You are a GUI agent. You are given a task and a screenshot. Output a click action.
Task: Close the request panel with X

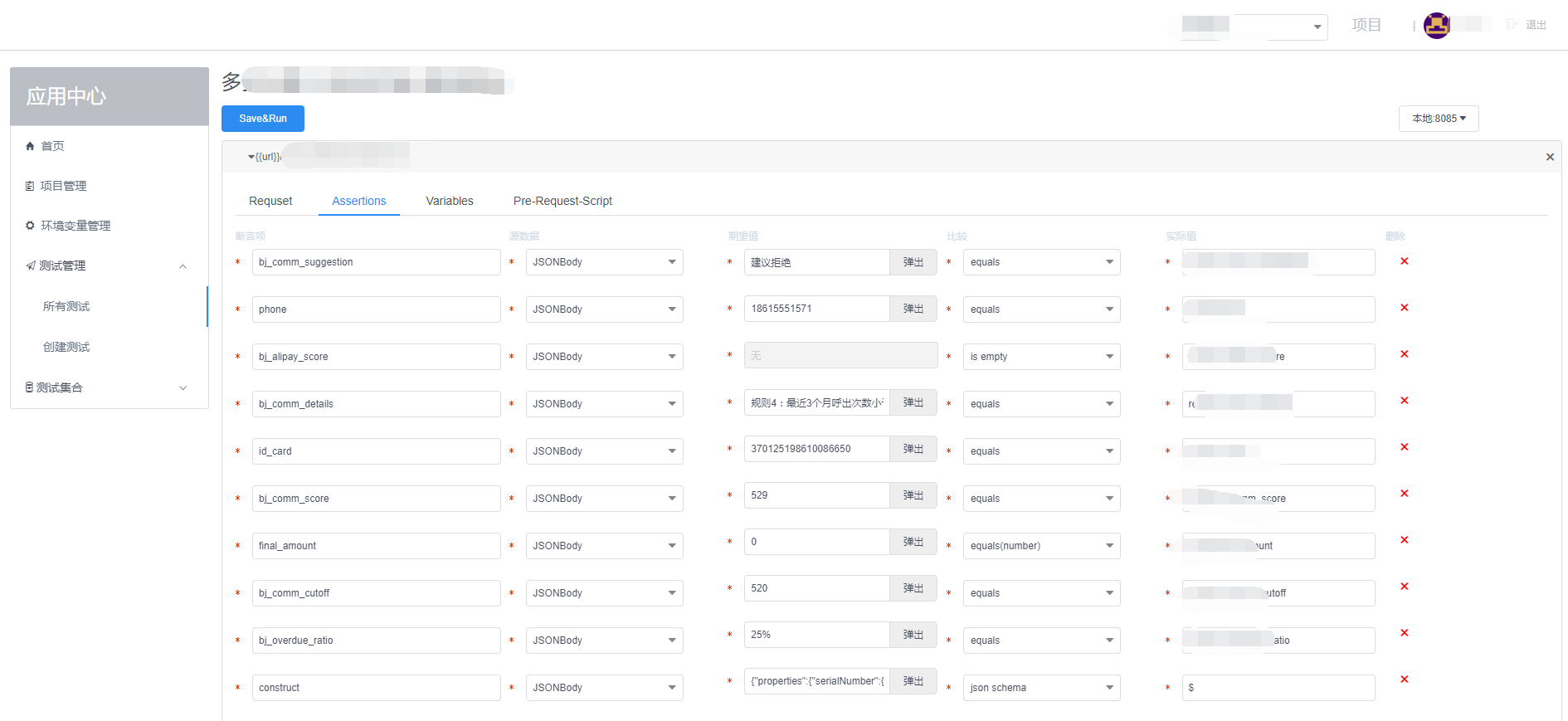(x=1550, y=157)
